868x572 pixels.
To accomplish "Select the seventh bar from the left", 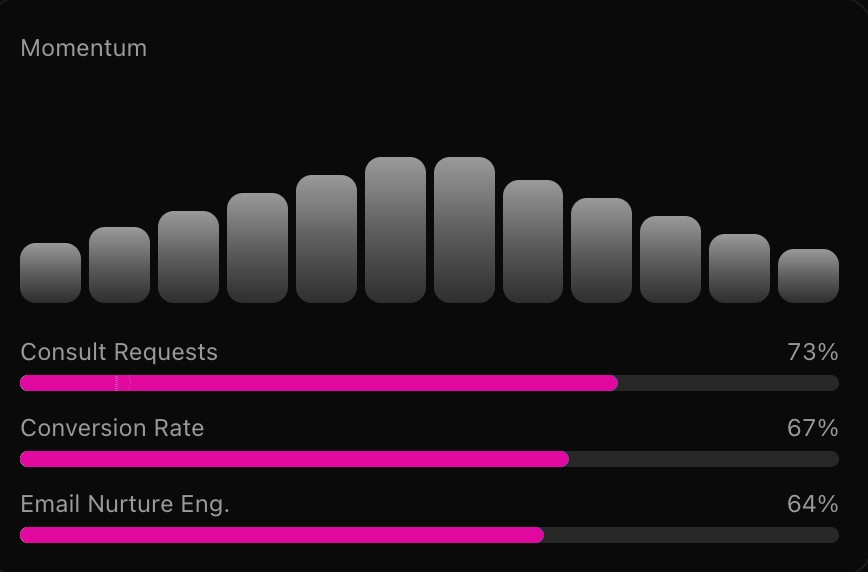I will coord(464,230).
